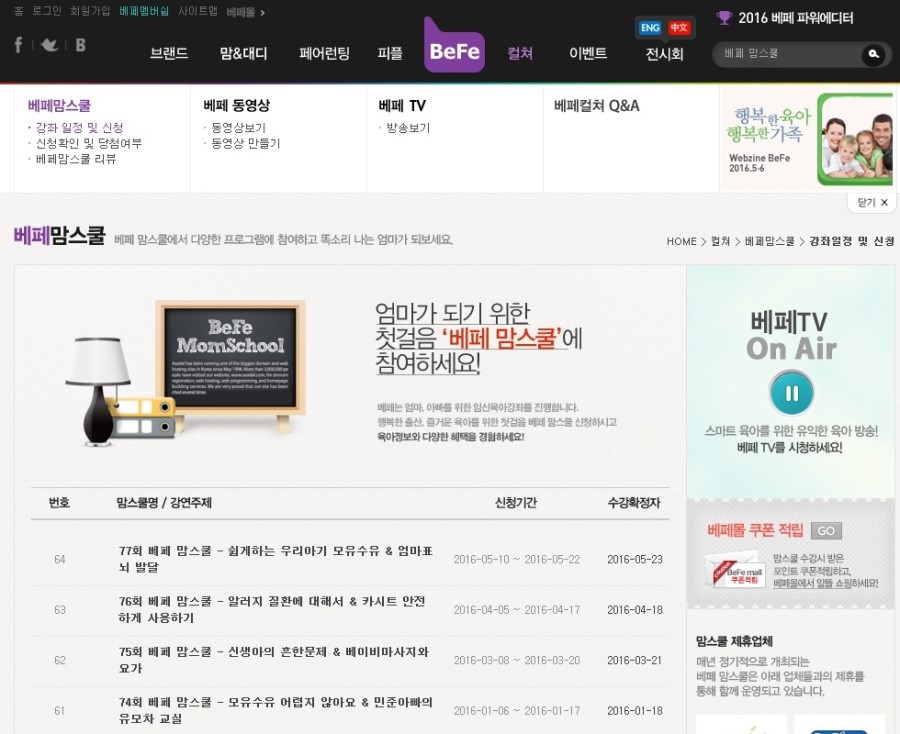Click the 회원가입 link

click(x=90, y=11)
